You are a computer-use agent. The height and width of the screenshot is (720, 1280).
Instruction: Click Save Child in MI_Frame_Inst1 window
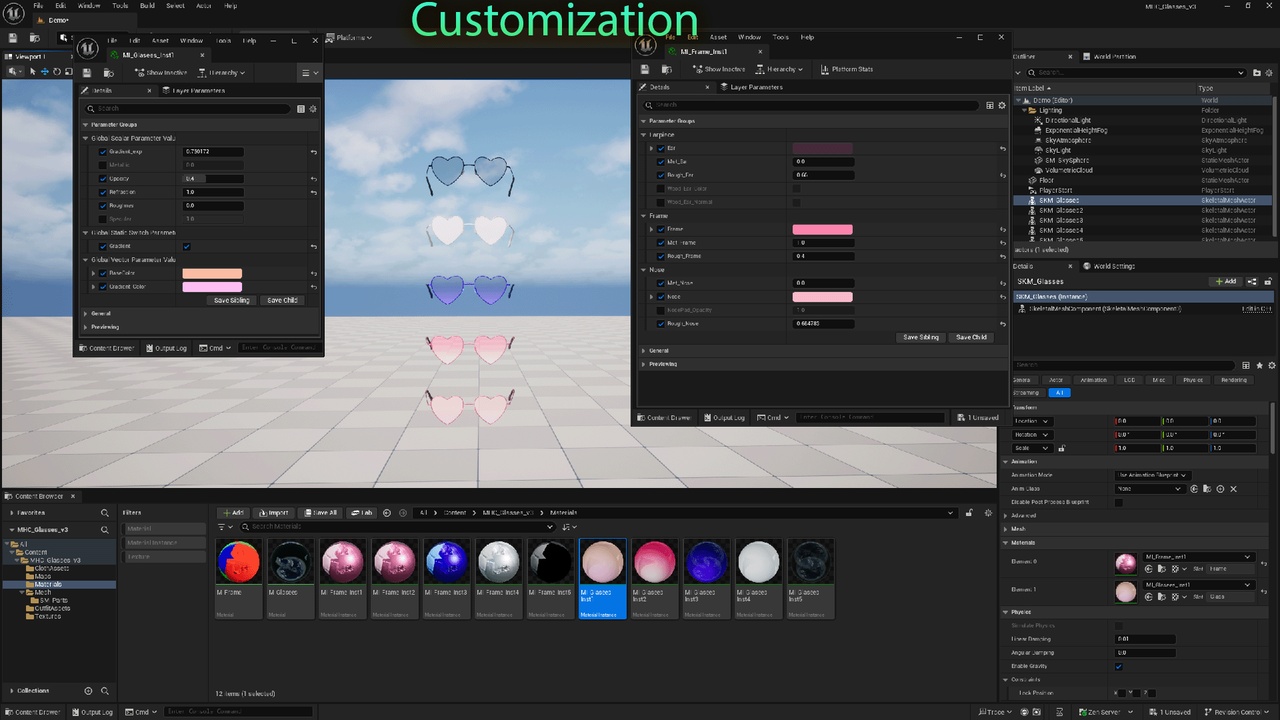coord(971,337)
